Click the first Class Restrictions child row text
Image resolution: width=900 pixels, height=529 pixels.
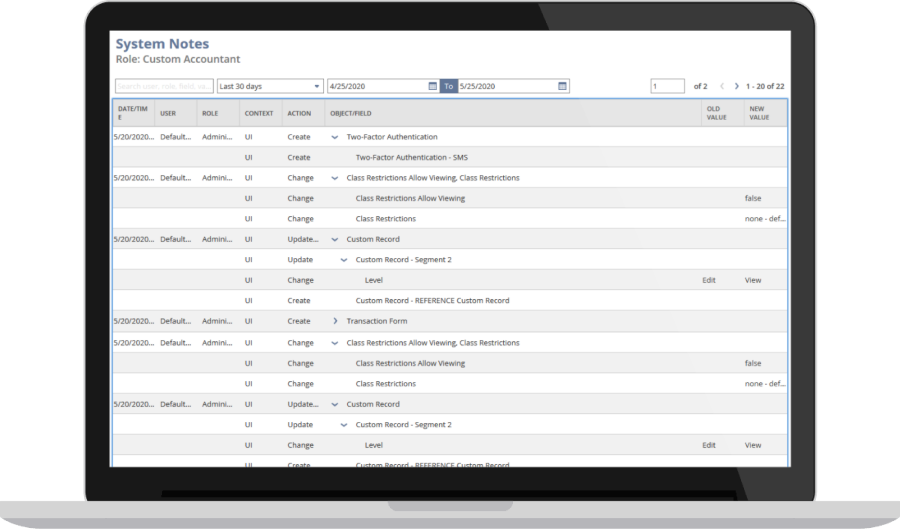pos(386,219)
